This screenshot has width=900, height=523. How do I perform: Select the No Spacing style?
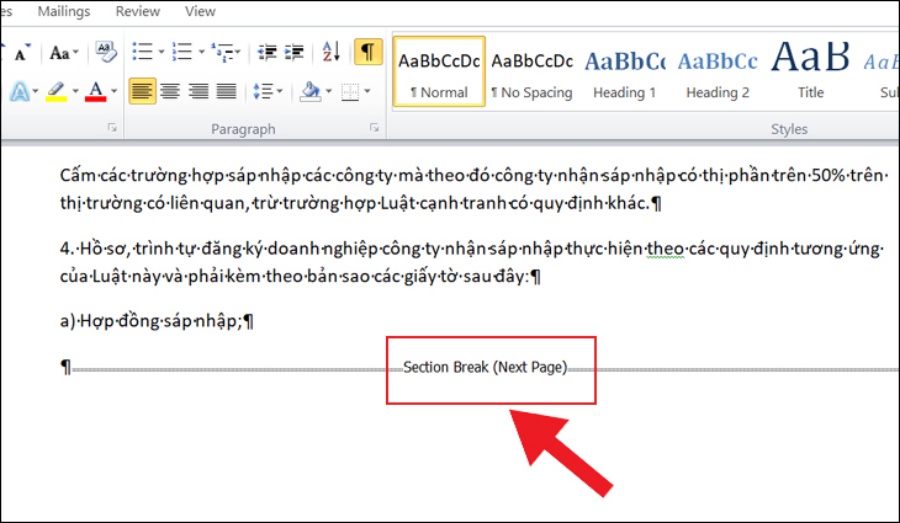coord(532,72)
